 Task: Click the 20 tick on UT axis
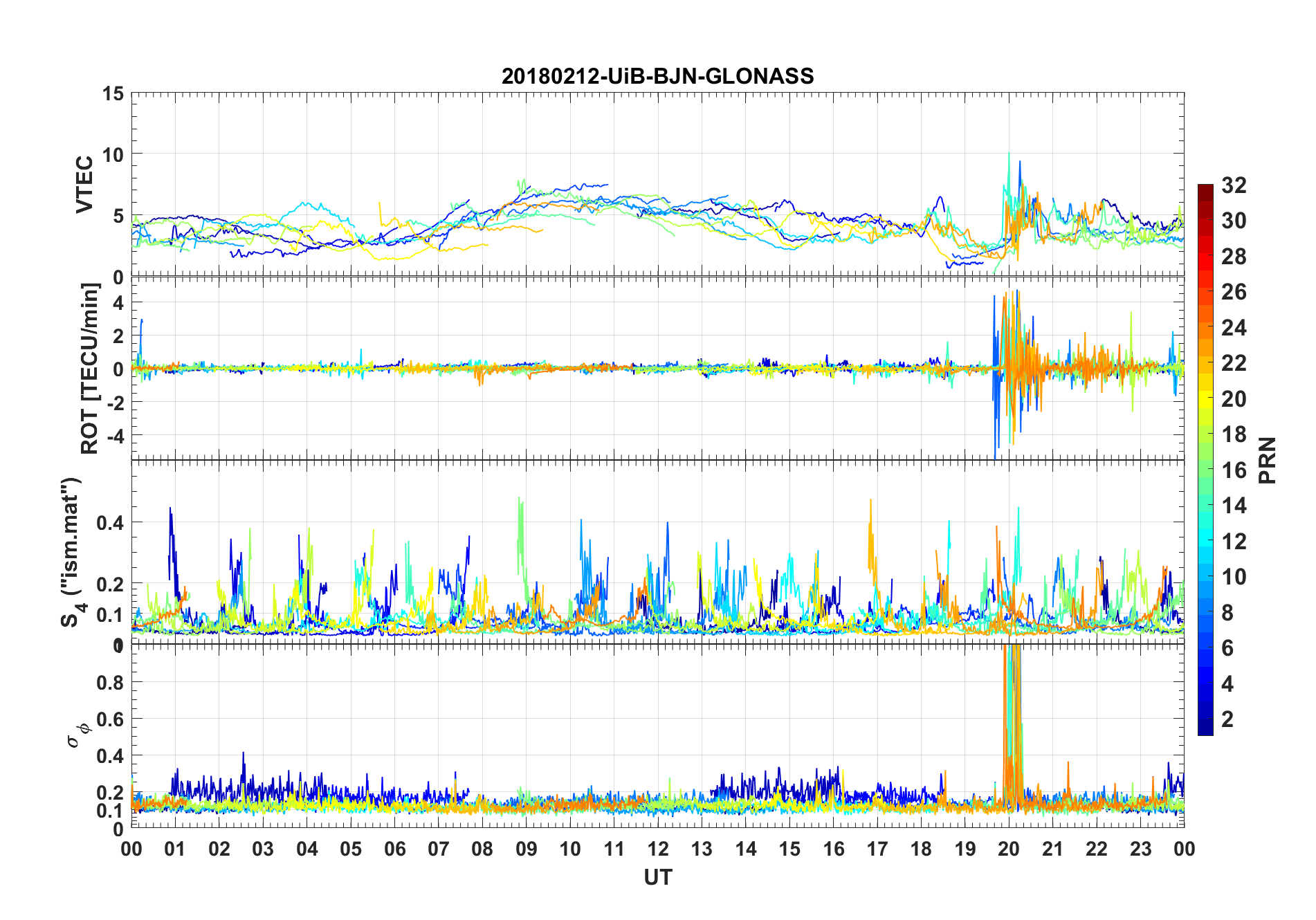tap(1009, 849)
